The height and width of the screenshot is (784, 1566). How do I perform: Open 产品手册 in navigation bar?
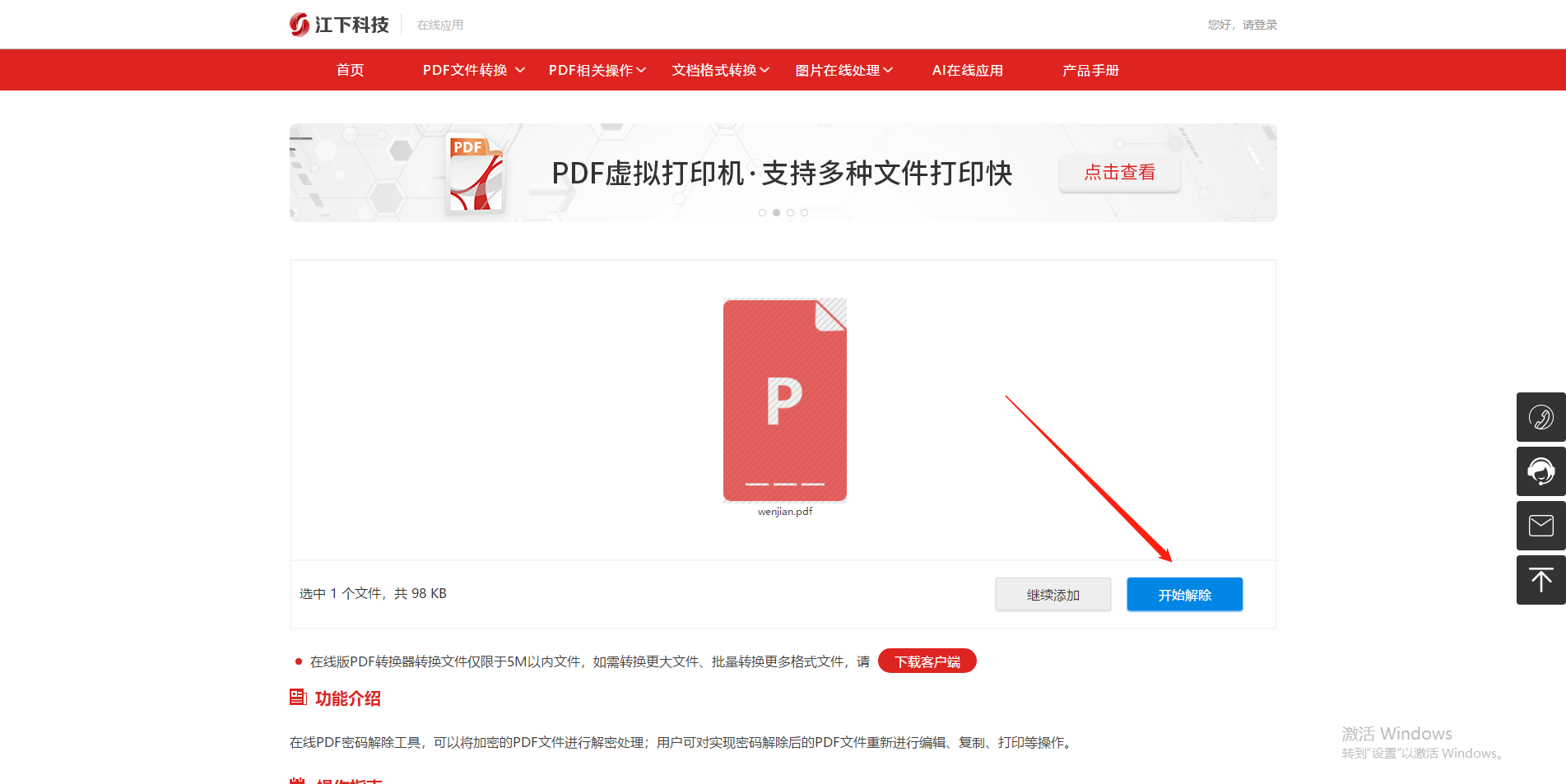tap(1090, 70)
